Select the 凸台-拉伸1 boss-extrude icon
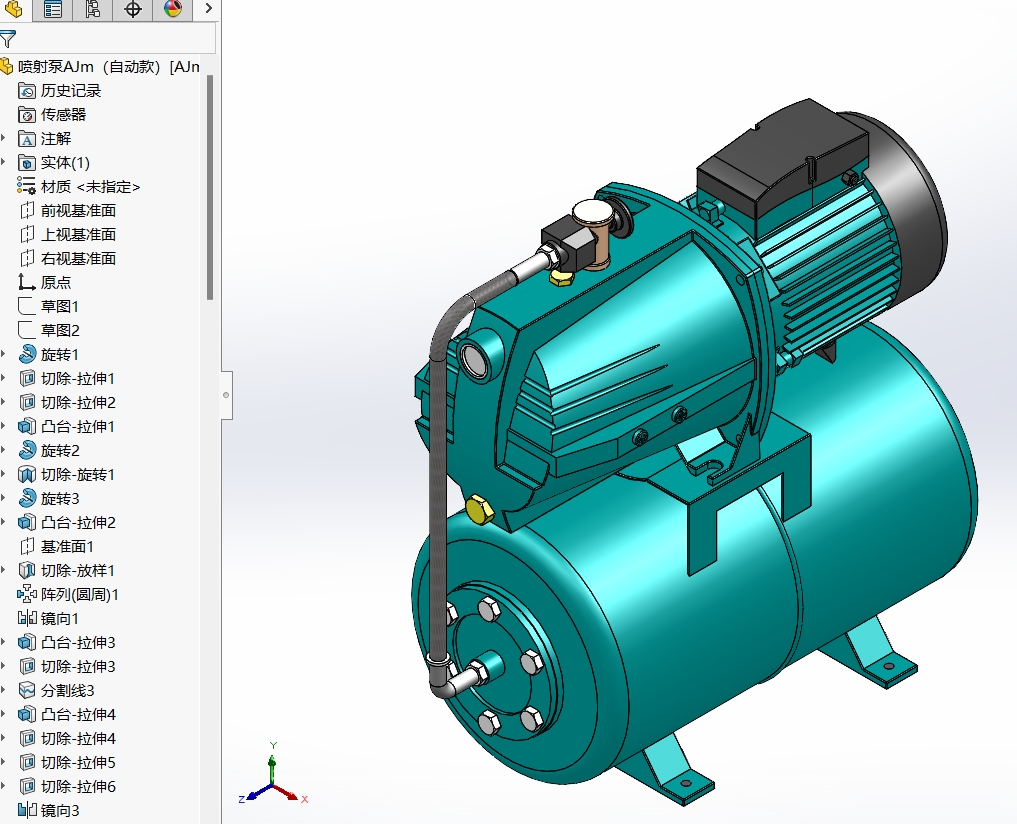Screen dimensions: 1017x824 click(27, 426)
